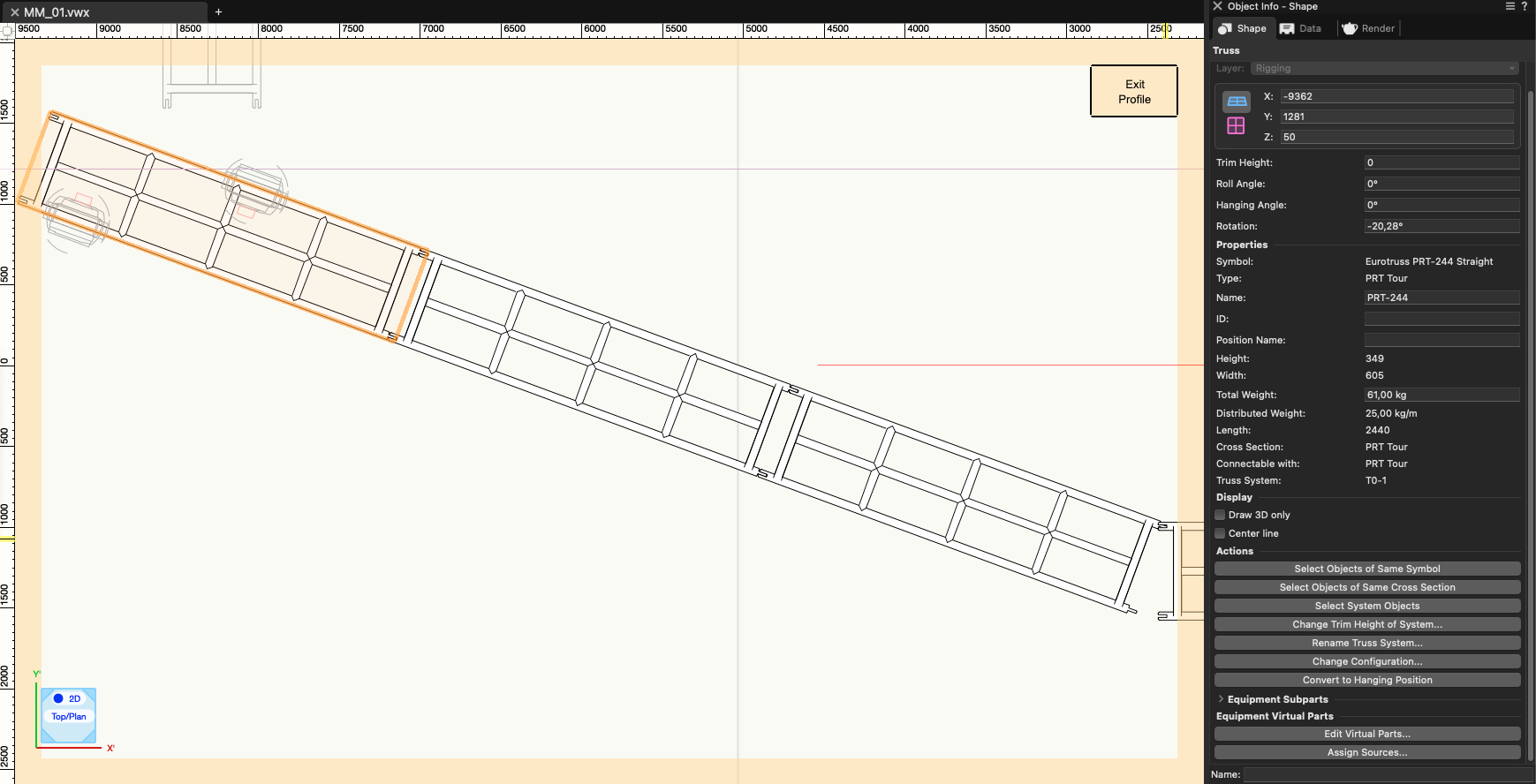Click the Object Info help question mark
Image resolution: width=1536 pixels, height=784 pixels.
point(1525,6)
